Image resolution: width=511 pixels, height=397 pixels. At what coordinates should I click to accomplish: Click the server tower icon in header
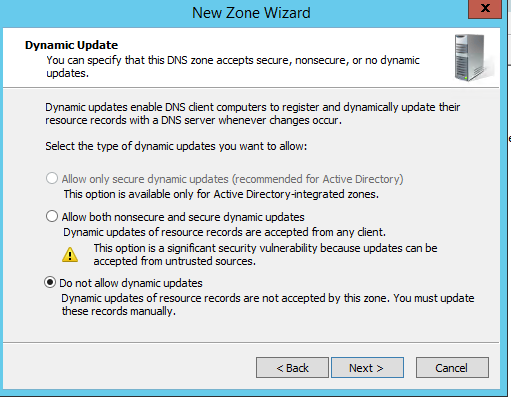(x=472, y=58)
